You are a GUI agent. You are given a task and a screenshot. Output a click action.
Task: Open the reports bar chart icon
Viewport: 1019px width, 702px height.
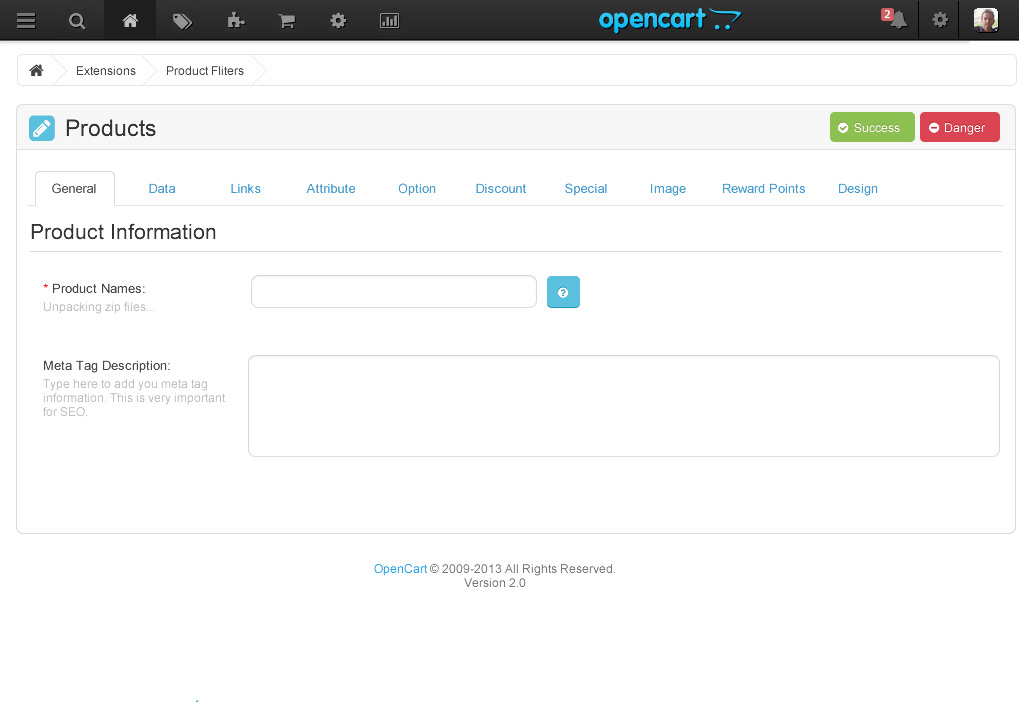pos(389,21)
